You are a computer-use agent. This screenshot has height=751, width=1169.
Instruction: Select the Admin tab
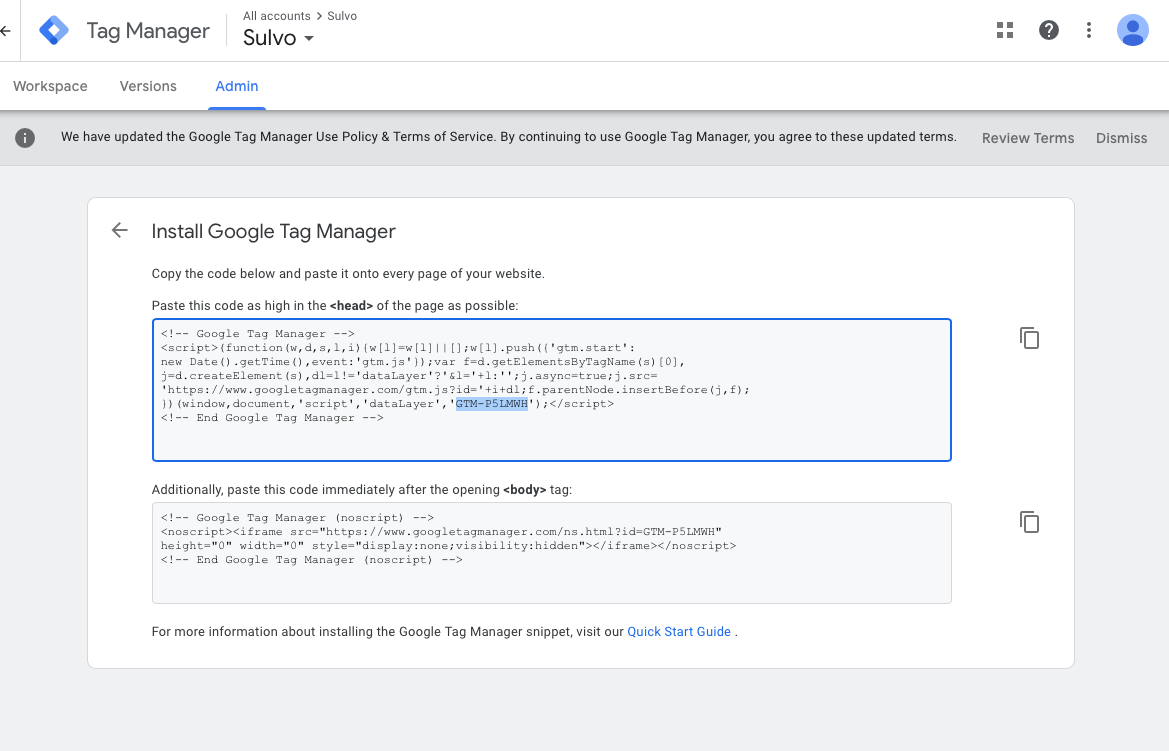tap(237, 86)
